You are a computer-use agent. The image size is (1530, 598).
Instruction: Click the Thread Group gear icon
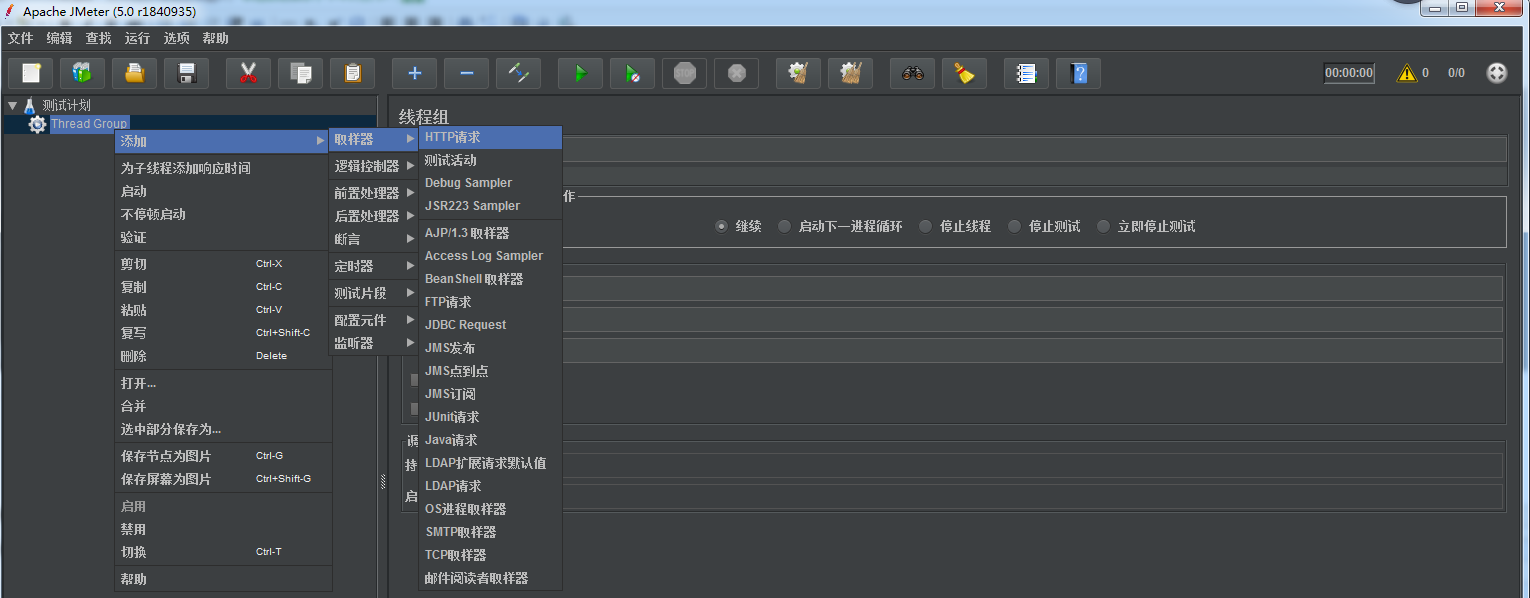coord(37,124)
